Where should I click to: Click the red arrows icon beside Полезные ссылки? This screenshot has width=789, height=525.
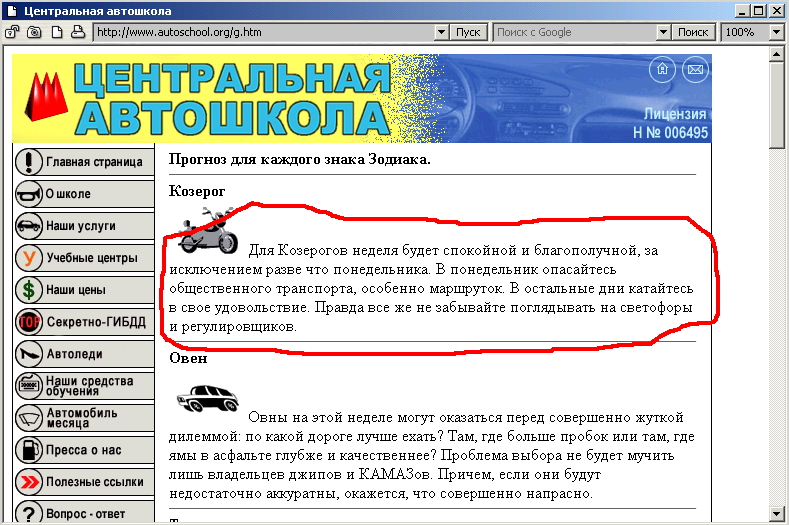(x=29, y=482)
